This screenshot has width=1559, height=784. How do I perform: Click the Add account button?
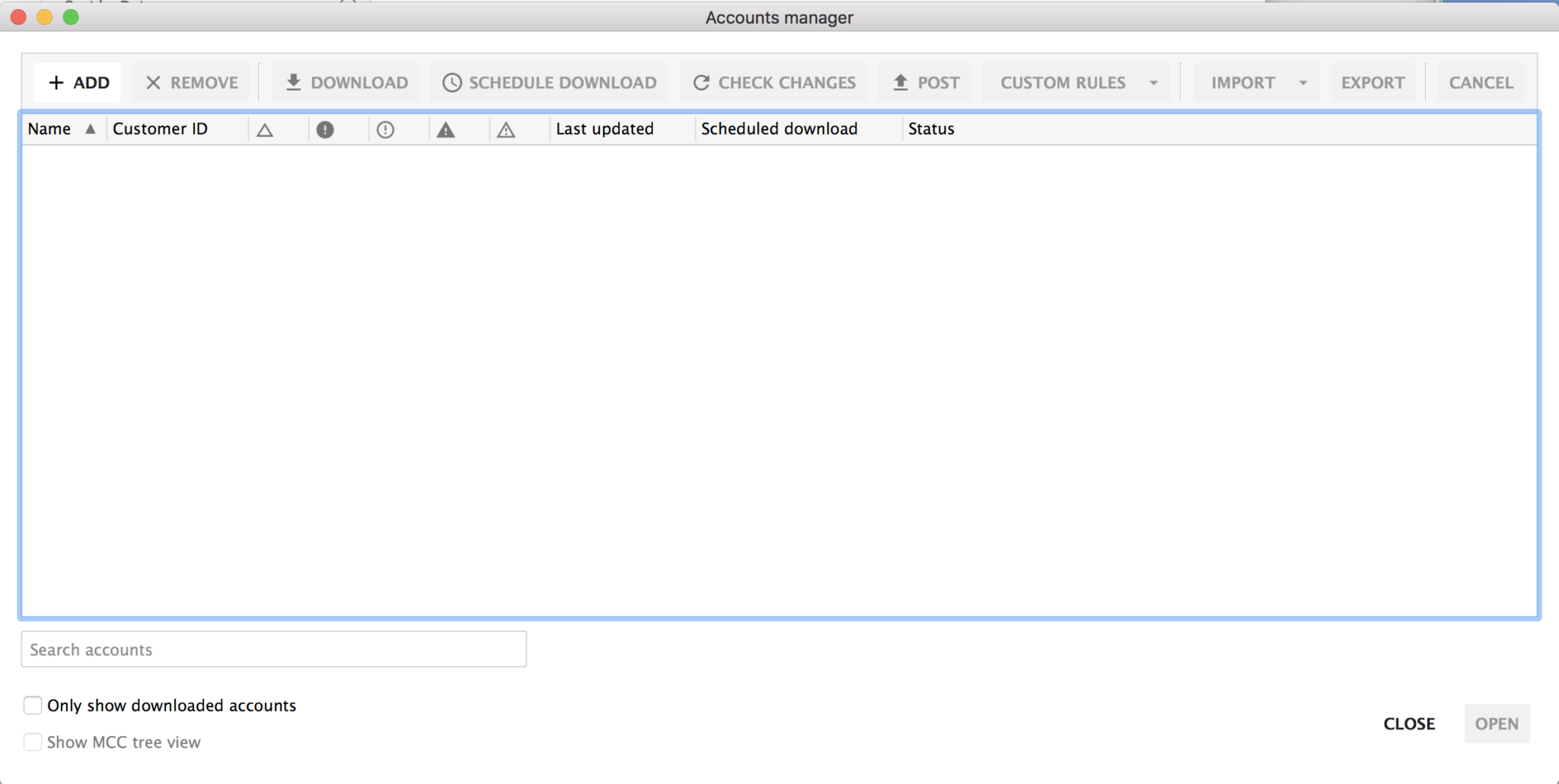pos(78,82)
